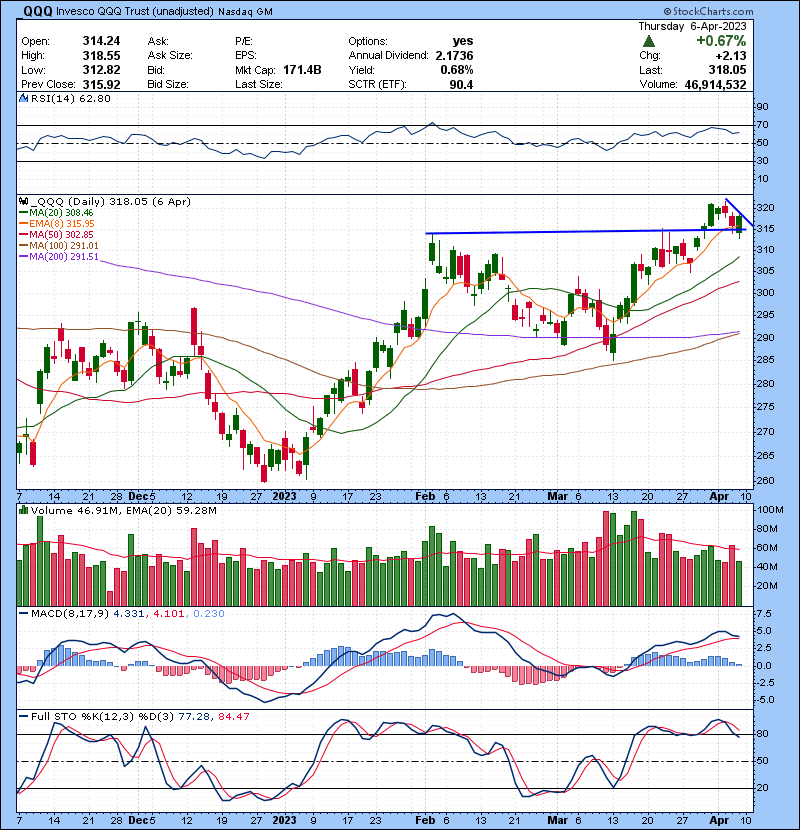Select the Annual Dividend value 2.1736
This screenshot has width=800, height=830.
(454, 55)
